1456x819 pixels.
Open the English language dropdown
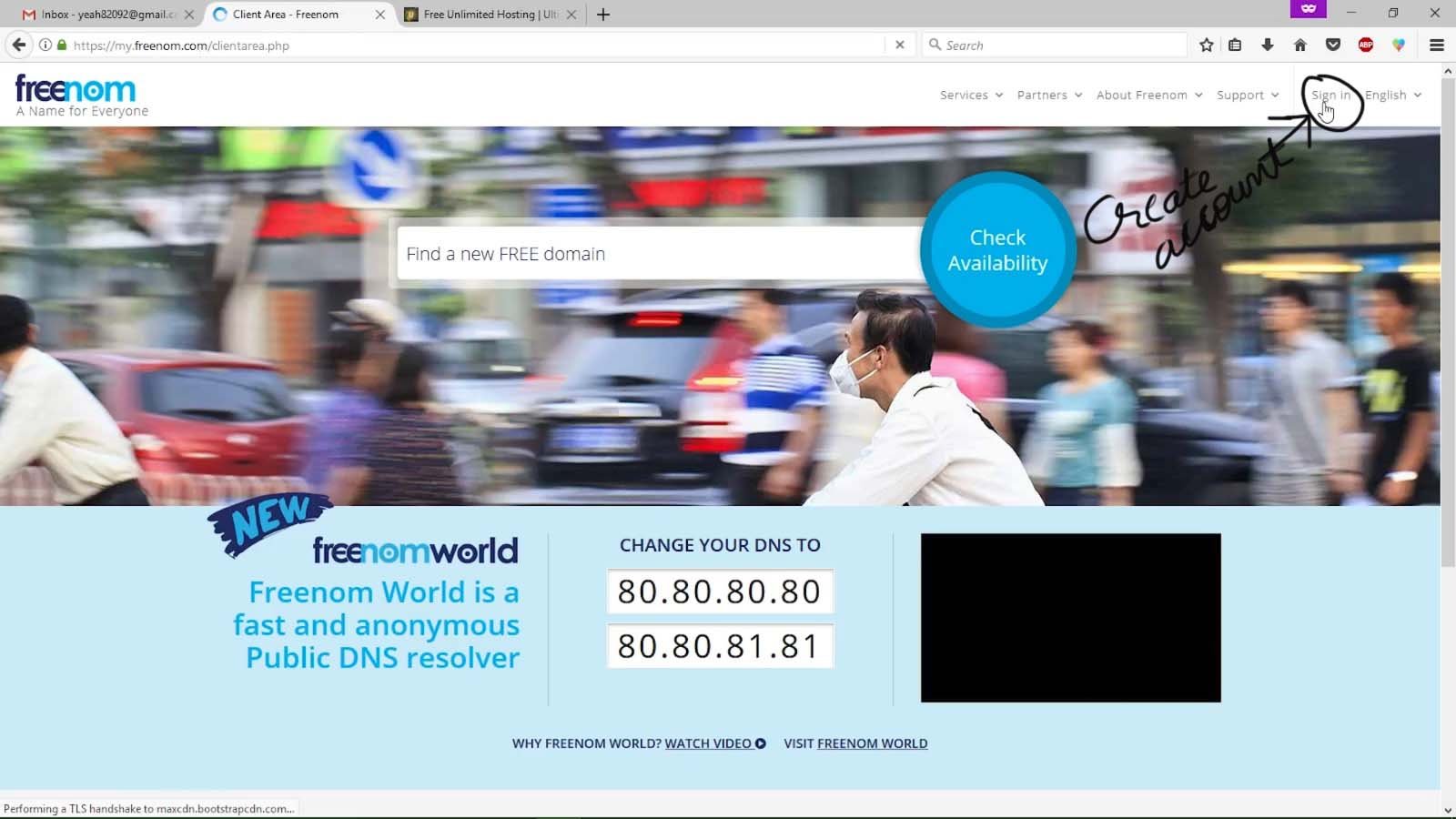1393,95
